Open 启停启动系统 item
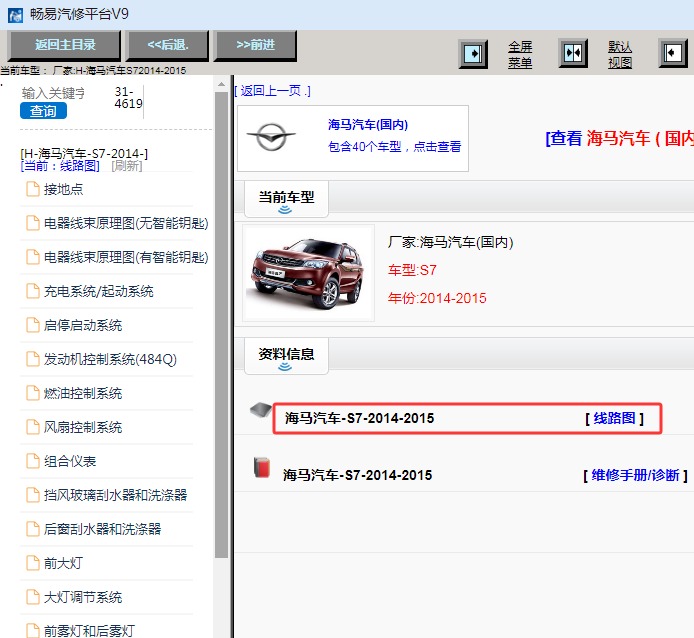694x638 pixels. (83, 325)
